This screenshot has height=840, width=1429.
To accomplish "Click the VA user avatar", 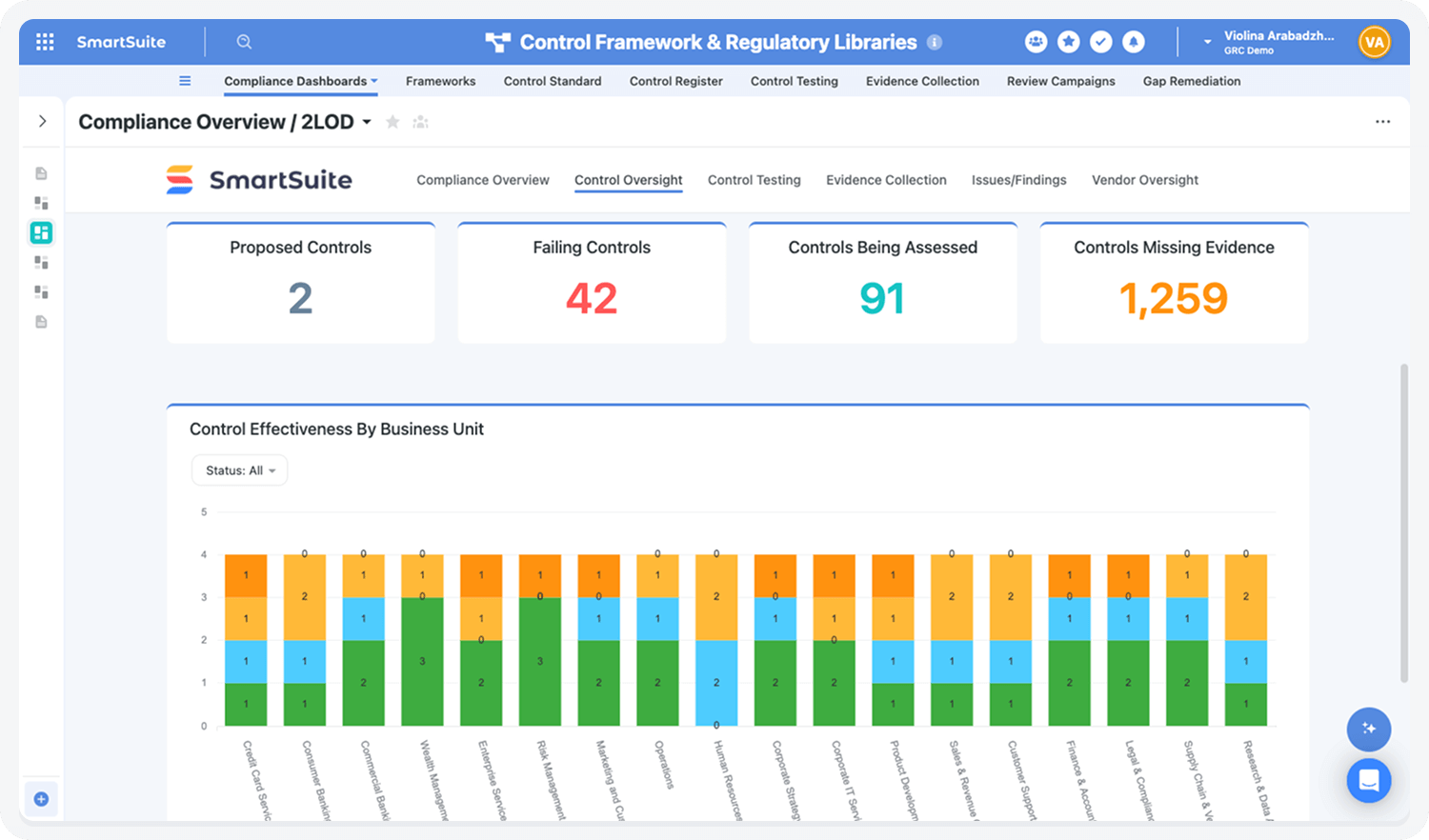I will tap(1374, 42).
